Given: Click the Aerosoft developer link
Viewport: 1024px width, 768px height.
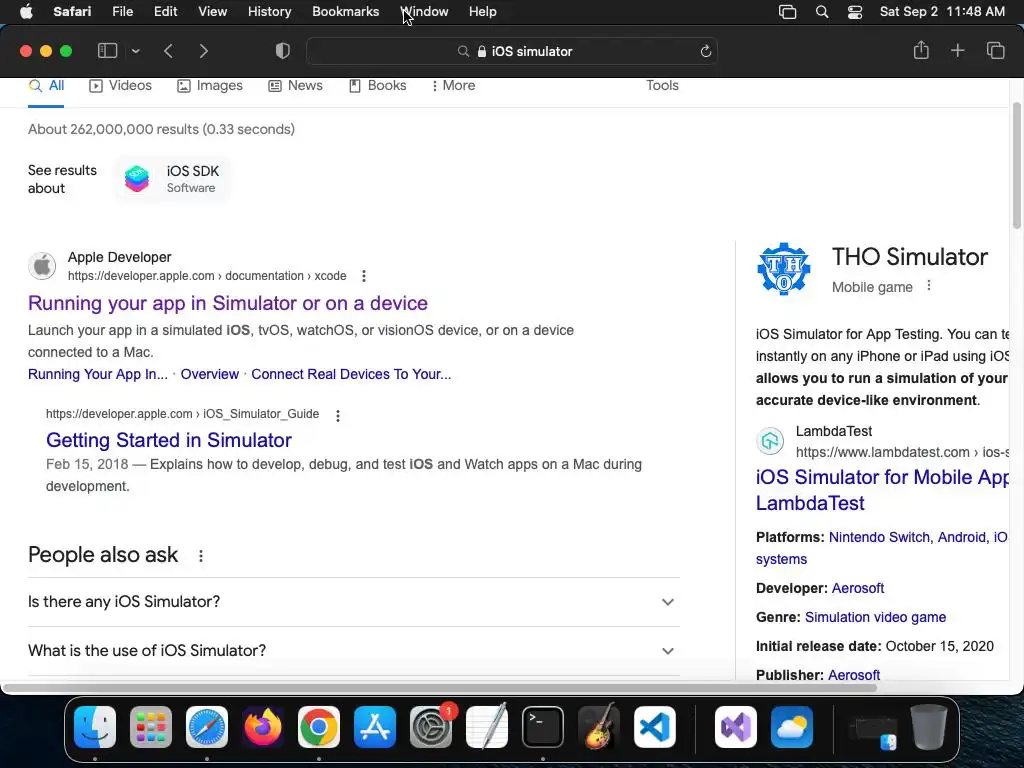Looking at the screenshot, I should (857, 588).
